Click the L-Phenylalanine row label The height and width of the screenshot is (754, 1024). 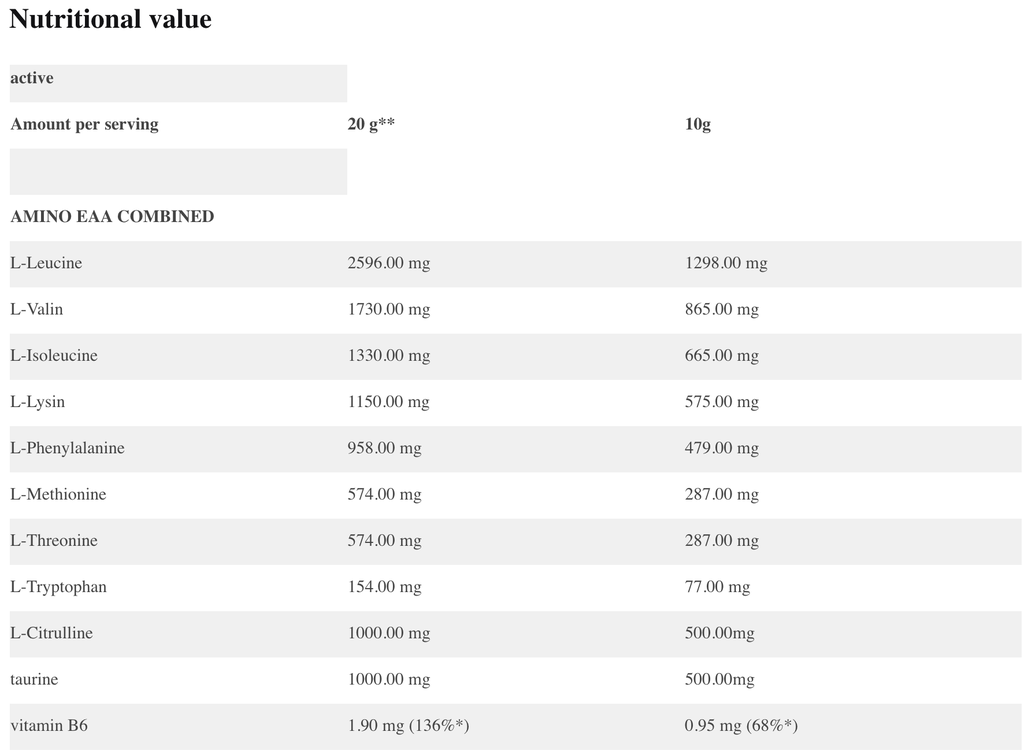[67, 448]
